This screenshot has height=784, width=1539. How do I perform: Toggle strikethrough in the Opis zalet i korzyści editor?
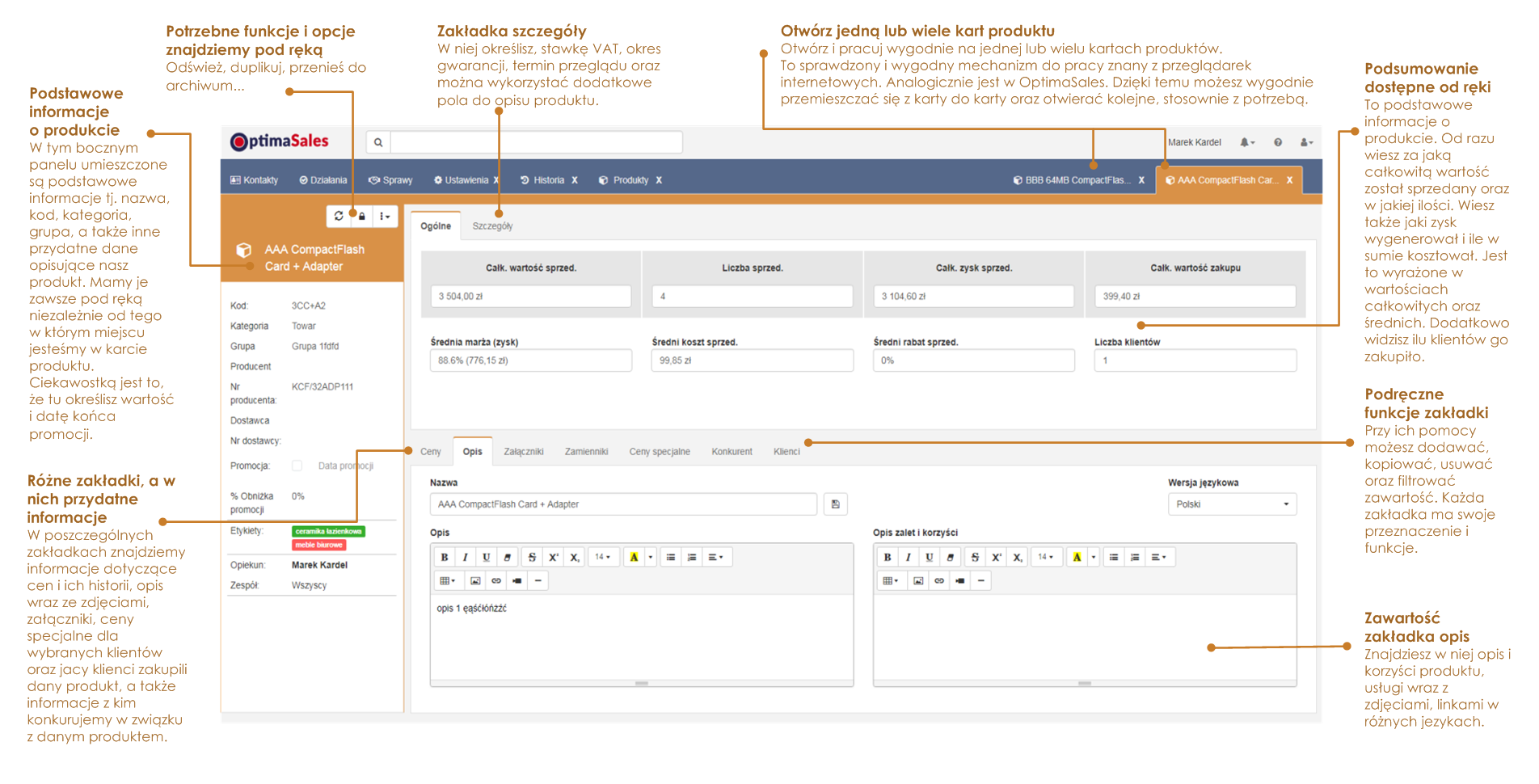[975, 557]
